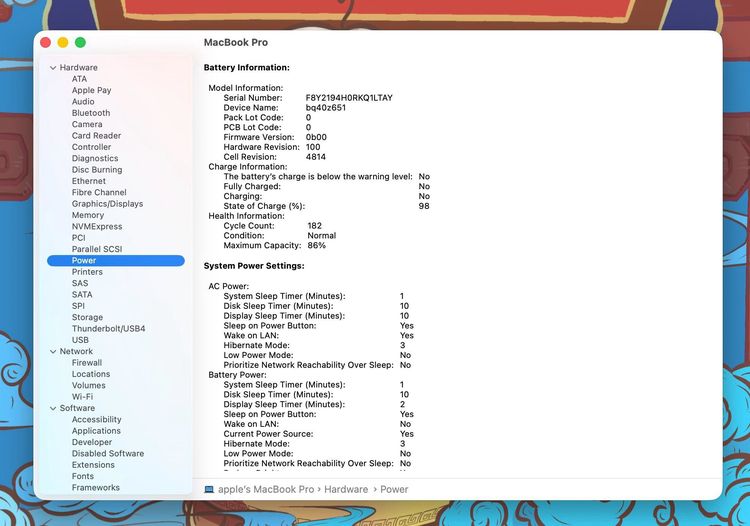750x526 pixels.
Task: Select Camera in the sidebar
Action: click(87, 124)
